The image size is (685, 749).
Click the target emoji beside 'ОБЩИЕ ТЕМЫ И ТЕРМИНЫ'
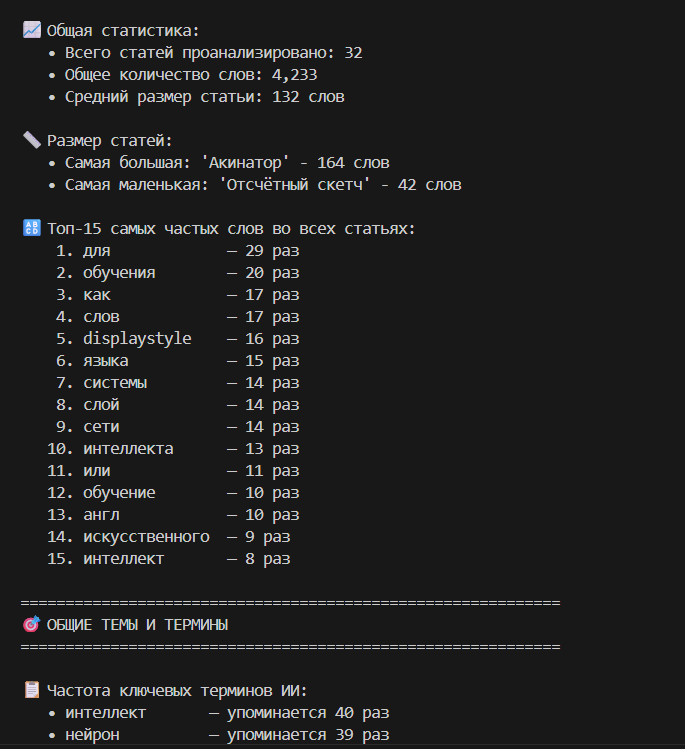[x=31, y=625]
